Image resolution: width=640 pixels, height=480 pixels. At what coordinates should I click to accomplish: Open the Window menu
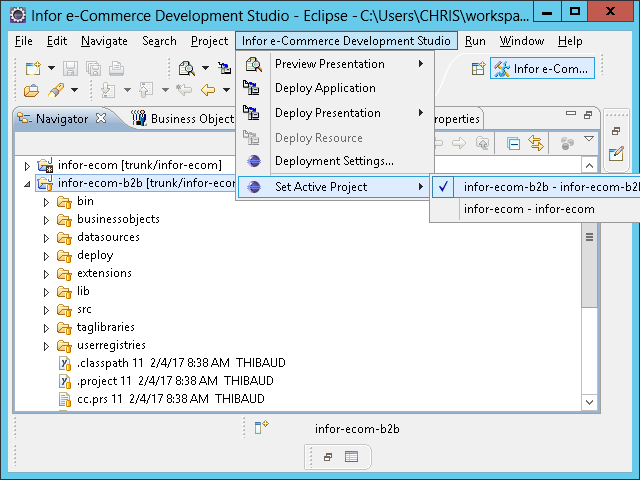pyautogui.click(x=521, y=41)
